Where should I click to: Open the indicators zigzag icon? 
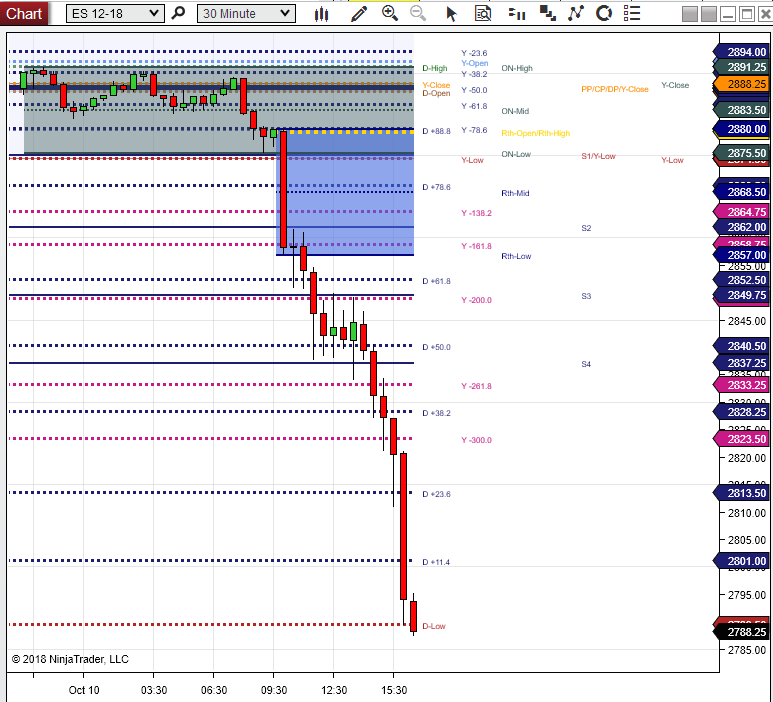point(576,13)
